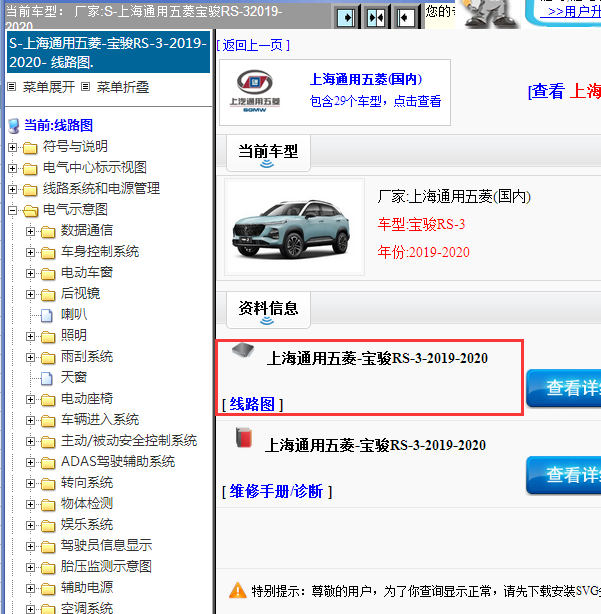Image resolution: width=601 pixels, height=614 pixels.
Task: Click the warning triangle icon by 特别提示
Action: click(x=238, y=591)
